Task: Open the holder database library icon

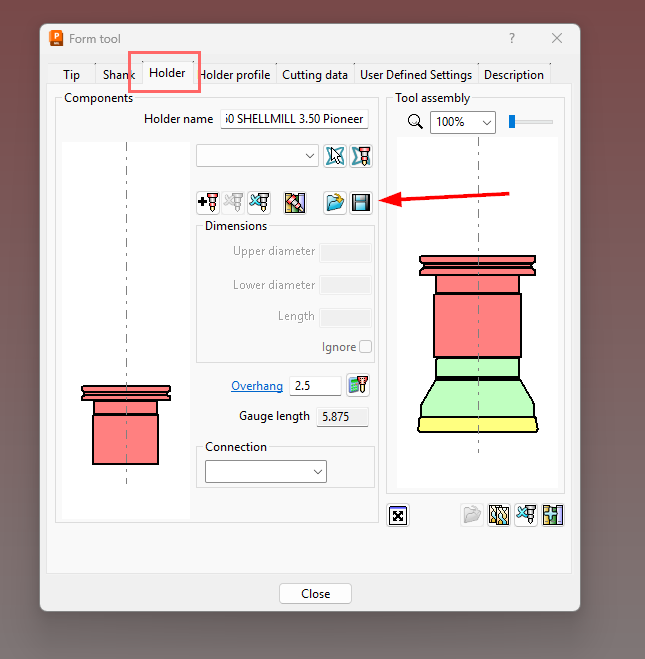Action: pyautogui.click(x=294, y=203)
